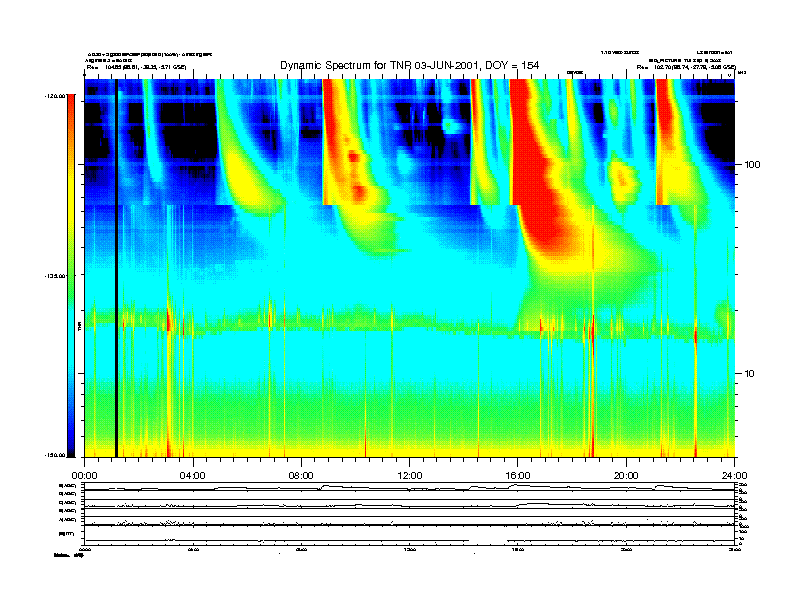Click the 08:00 time axis label

click(x=301, y=476)
